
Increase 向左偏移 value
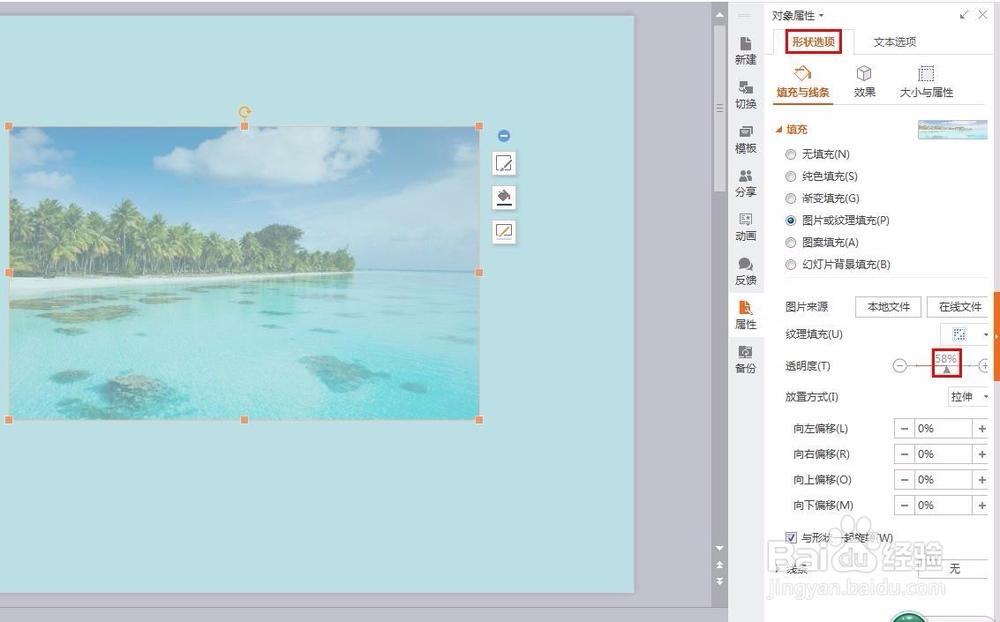coord(982,429)
